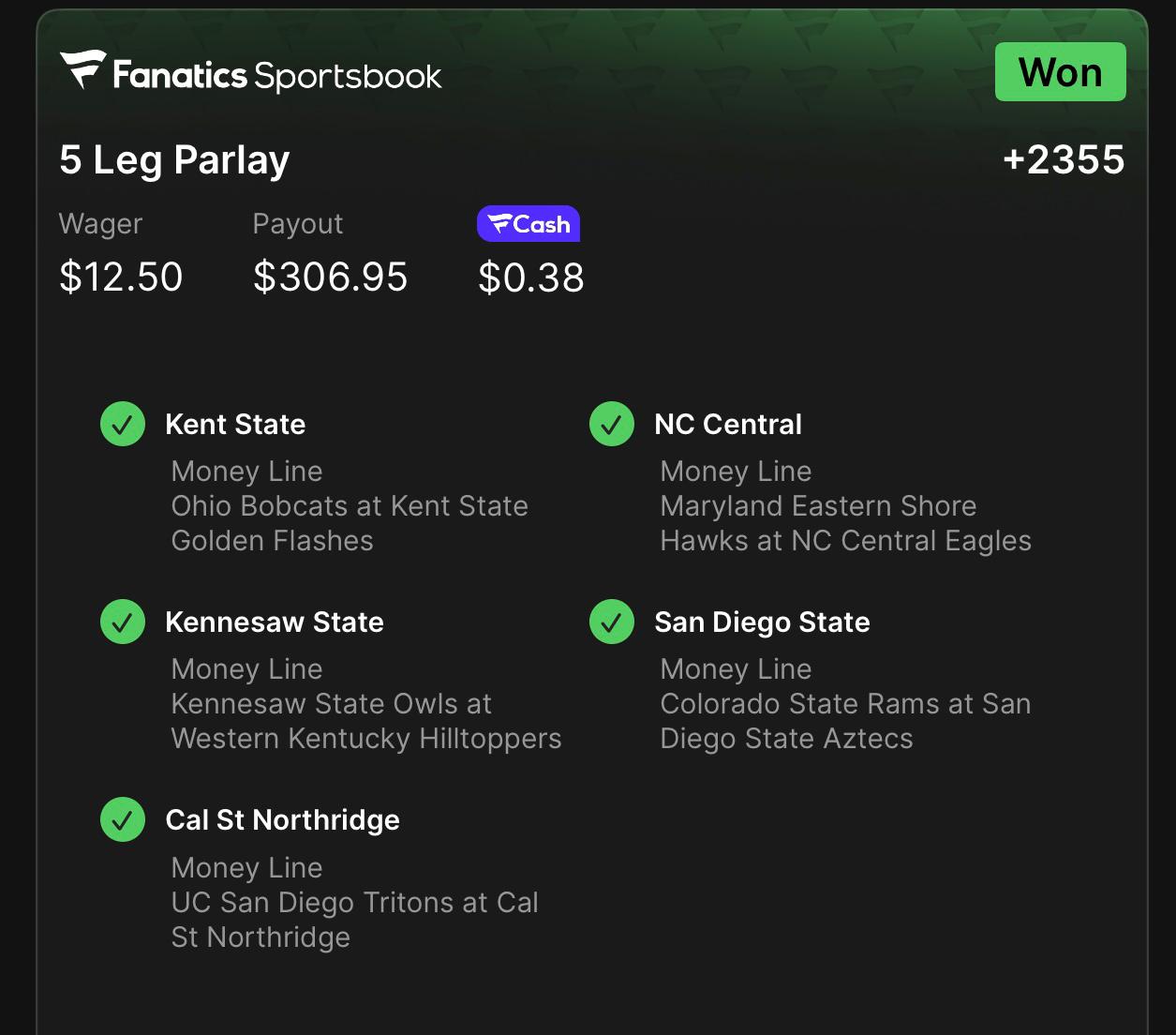Open the San Diego State leg title
The image size is (1176, 1035).
[x=762, y=622]
